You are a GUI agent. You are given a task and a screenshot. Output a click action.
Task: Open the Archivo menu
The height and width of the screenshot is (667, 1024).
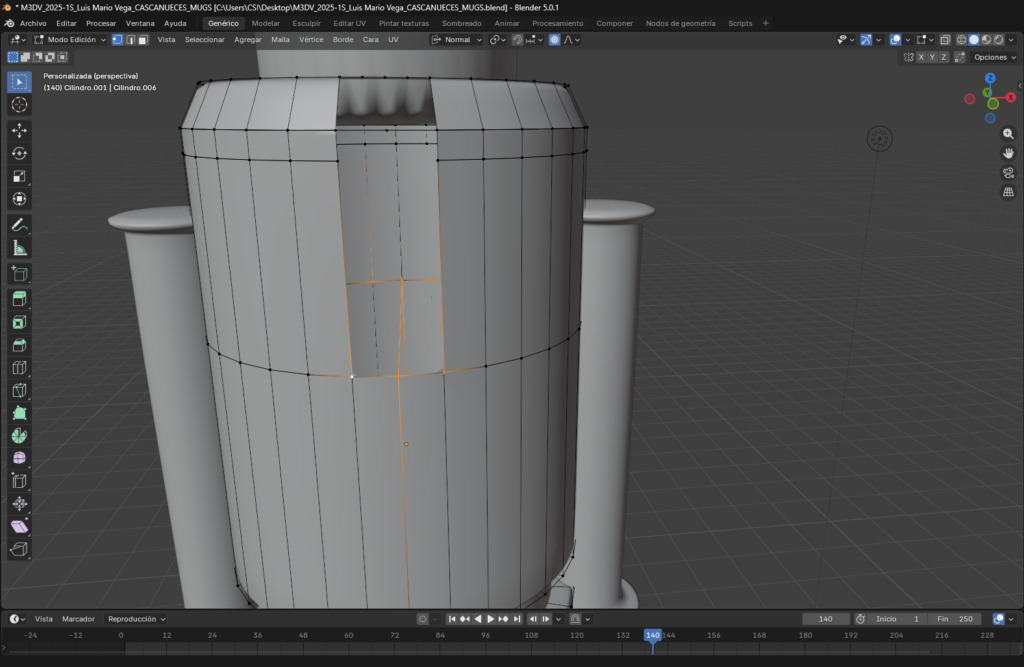33,23
